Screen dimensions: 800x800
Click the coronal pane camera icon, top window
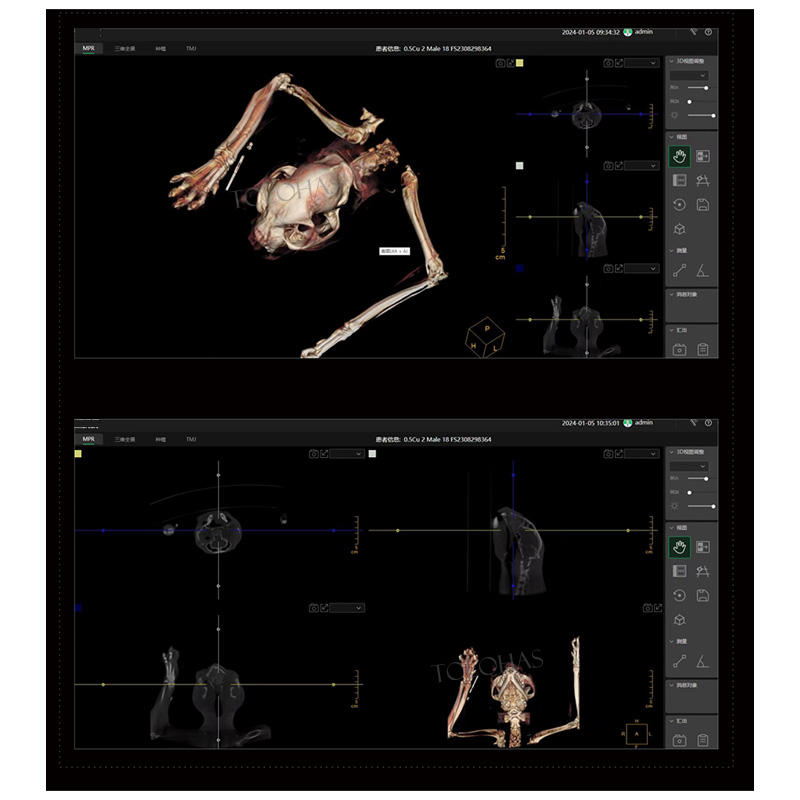(608, 268)
